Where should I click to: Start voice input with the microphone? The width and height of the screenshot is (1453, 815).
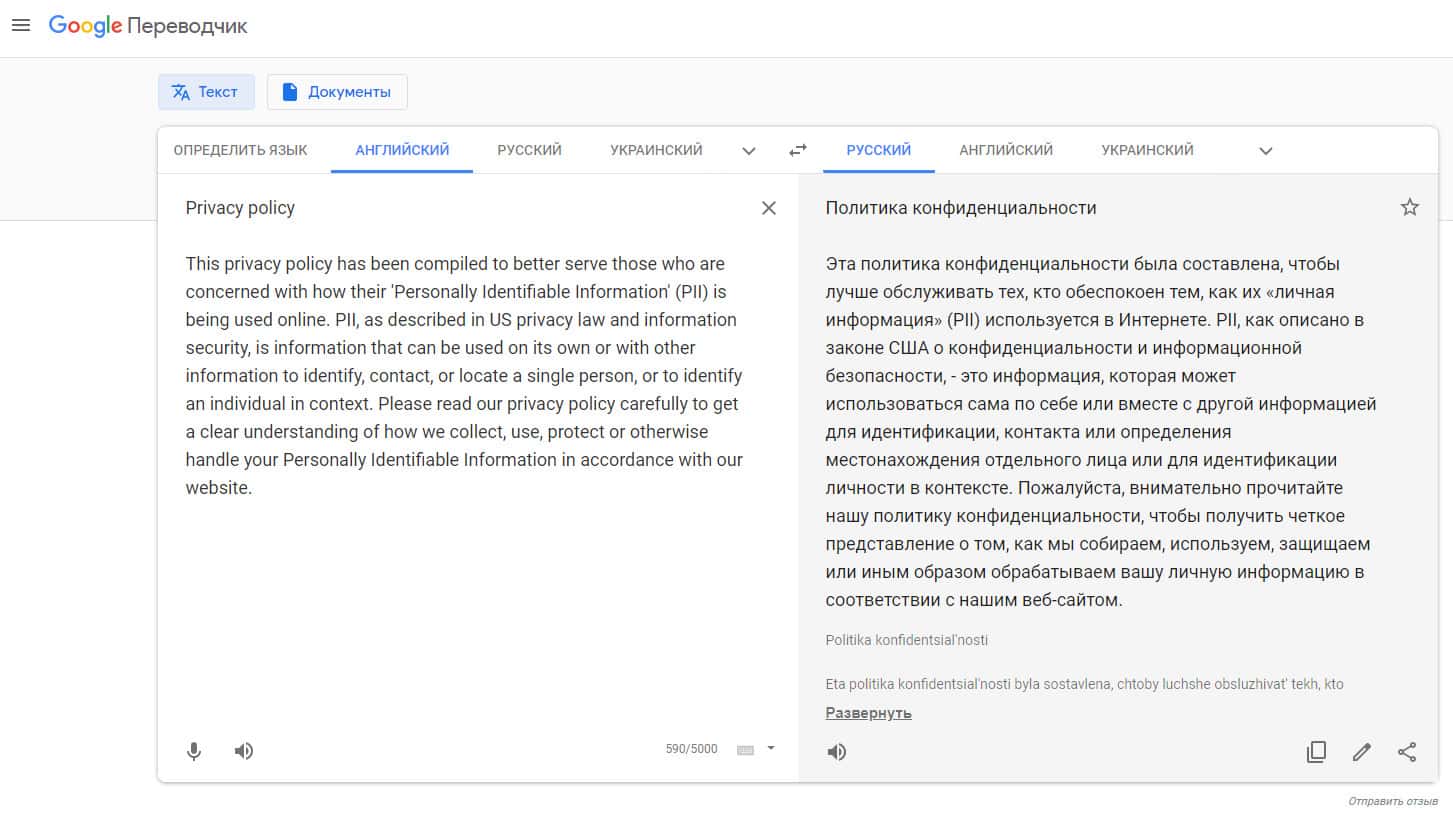coord(194,751)
